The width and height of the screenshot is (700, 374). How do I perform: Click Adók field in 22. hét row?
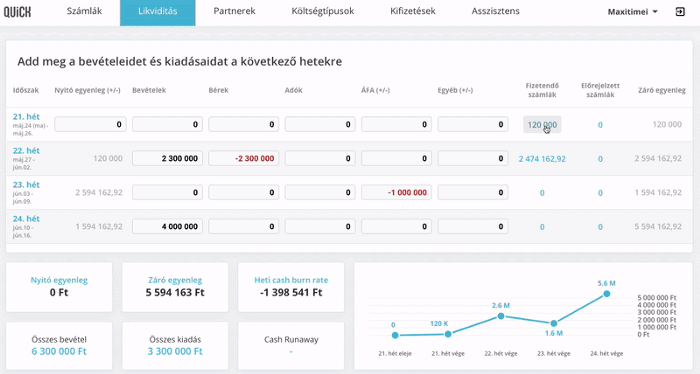click(320, 158)
